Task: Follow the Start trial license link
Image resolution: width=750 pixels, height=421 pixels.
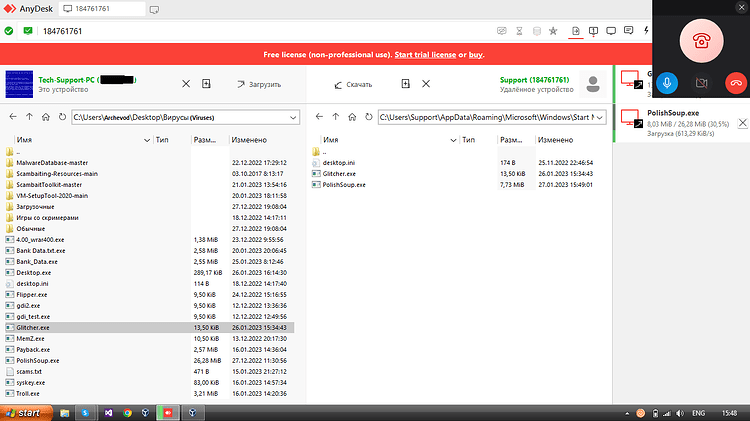Action: (x=425, y=55)
